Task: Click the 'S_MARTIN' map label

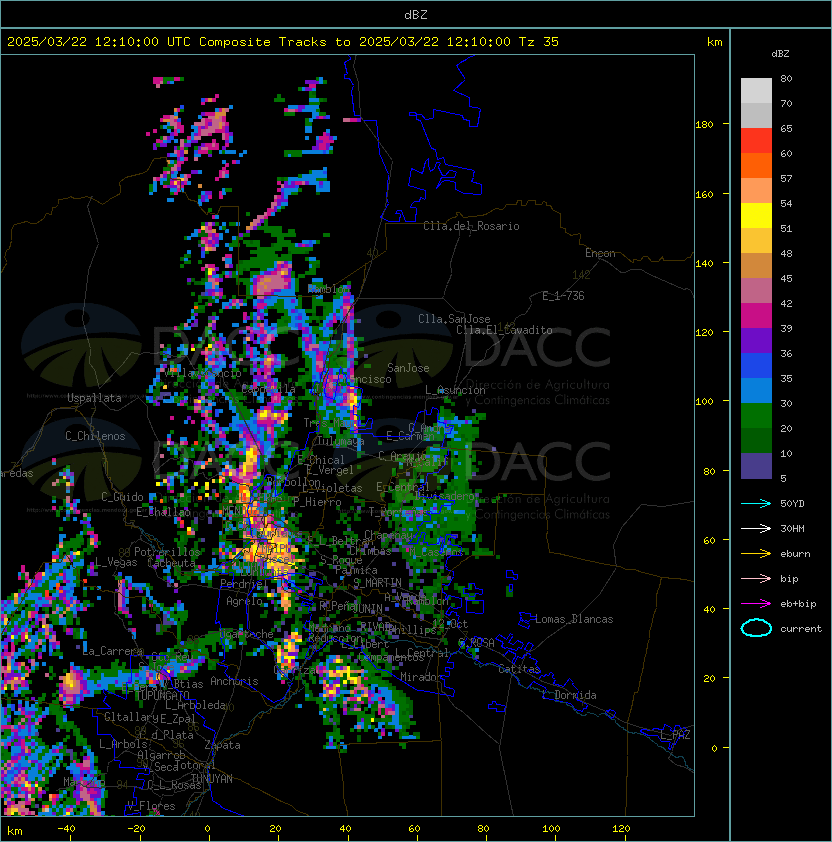Action: point(378,582)
